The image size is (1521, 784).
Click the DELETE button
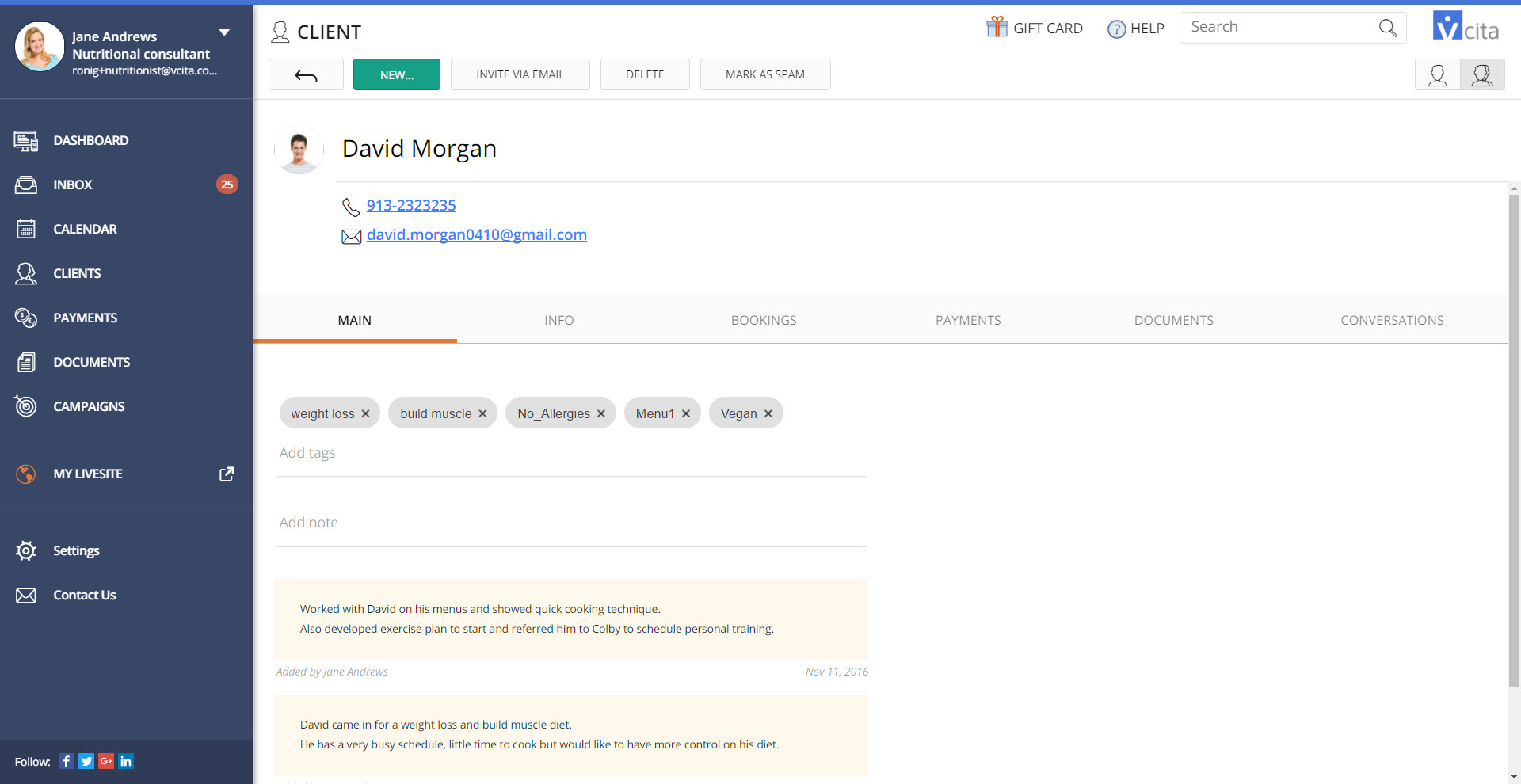tap(645, 74)
